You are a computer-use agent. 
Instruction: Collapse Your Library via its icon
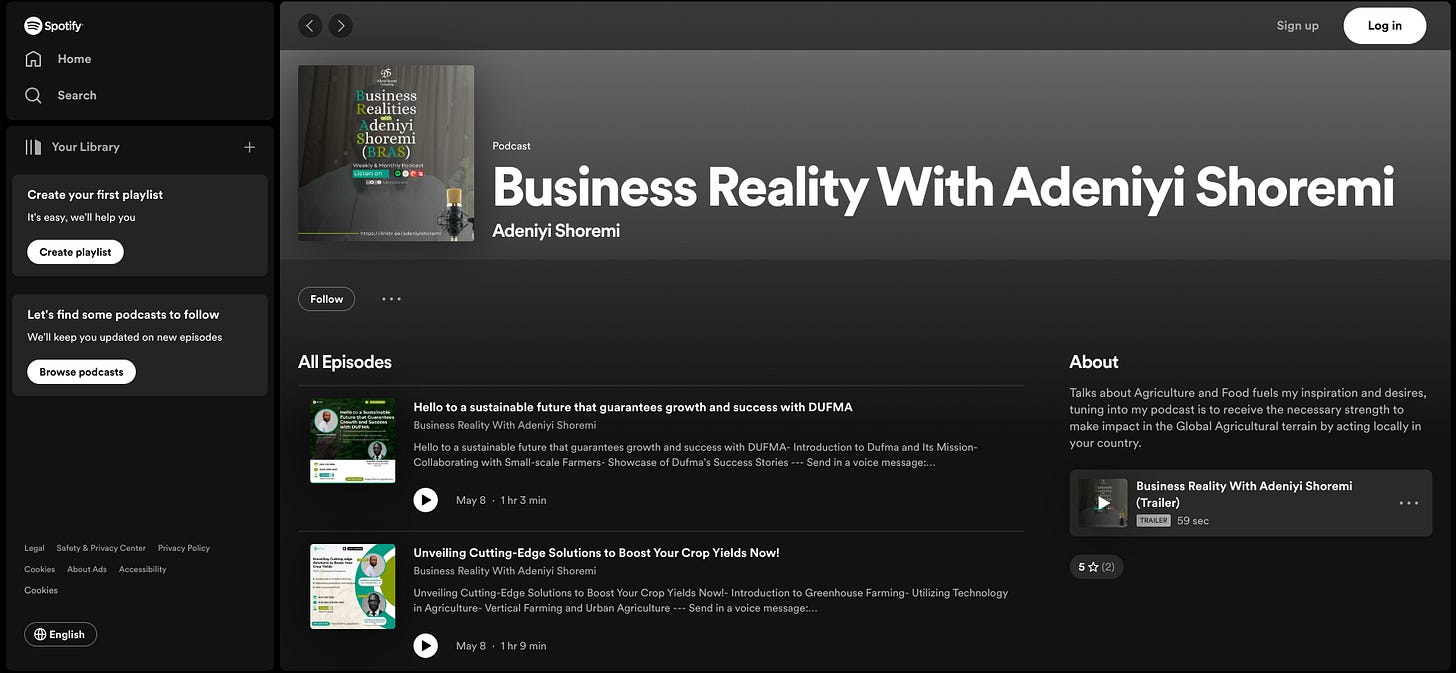(x=33, y=147)
